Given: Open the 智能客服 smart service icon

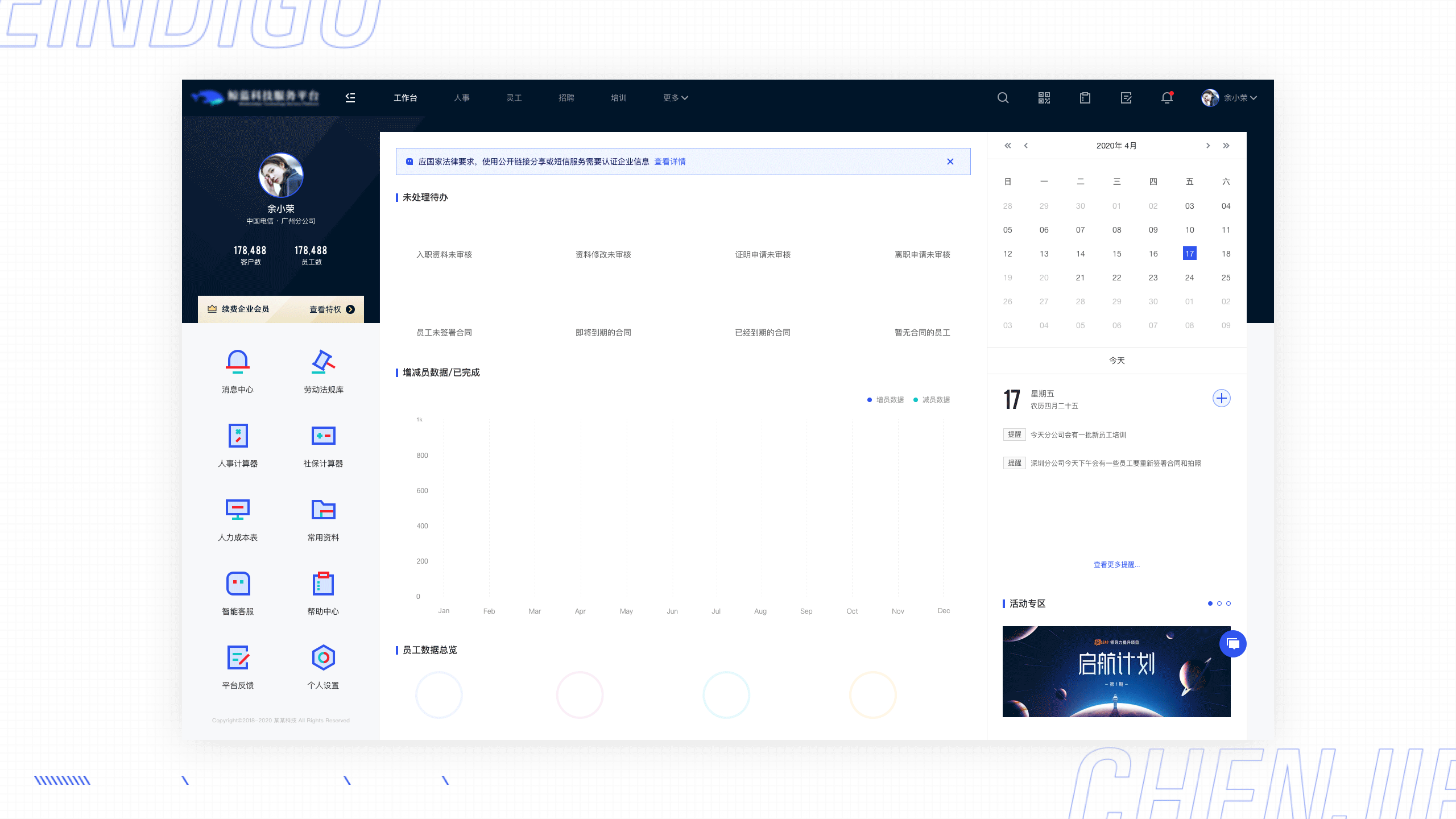Looking at the screenshot, I should tap(238, 584).
